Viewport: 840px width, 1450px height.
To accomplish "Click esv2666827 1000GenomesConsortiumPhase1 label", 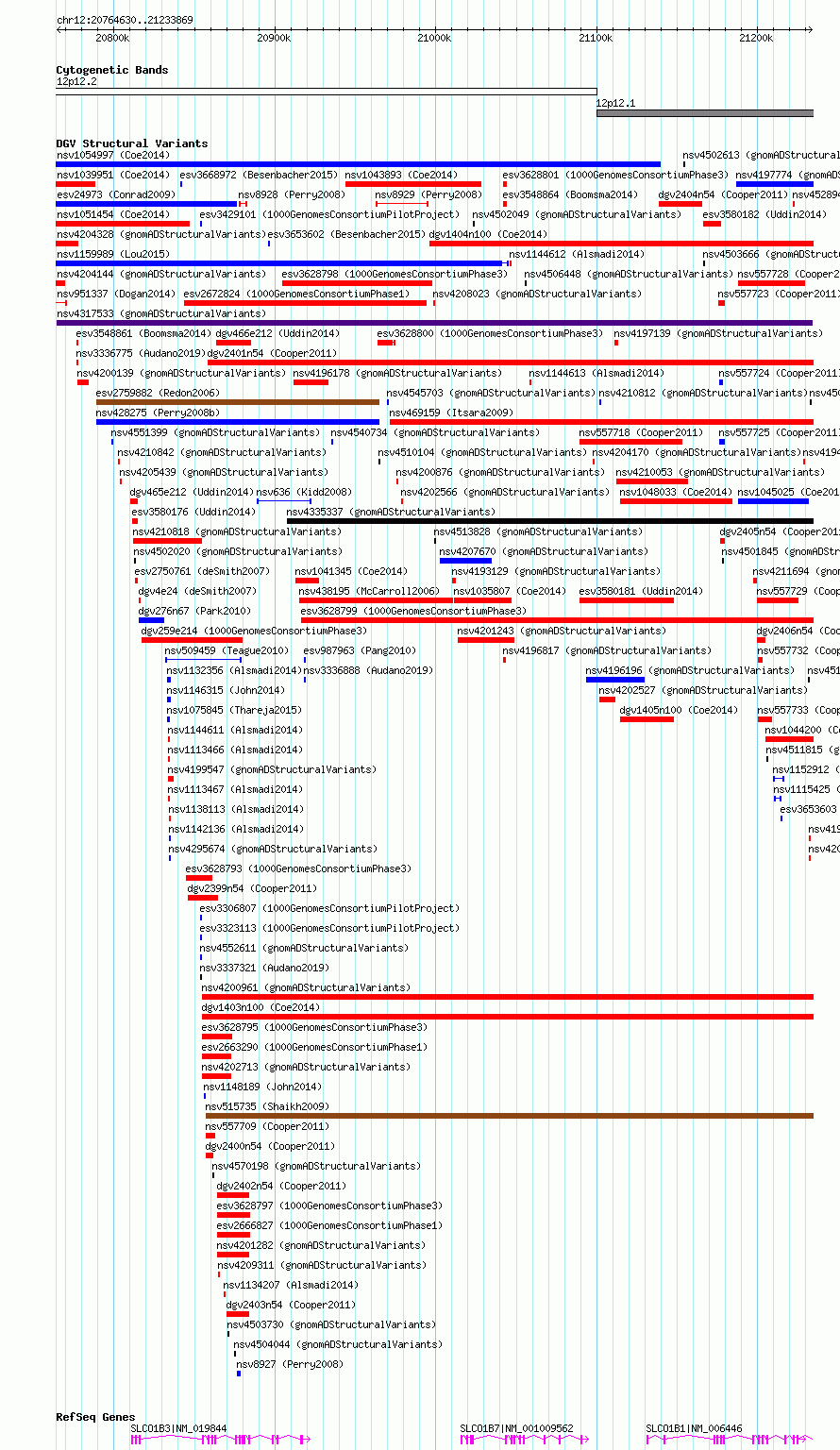I will [x=329, y=1225].
